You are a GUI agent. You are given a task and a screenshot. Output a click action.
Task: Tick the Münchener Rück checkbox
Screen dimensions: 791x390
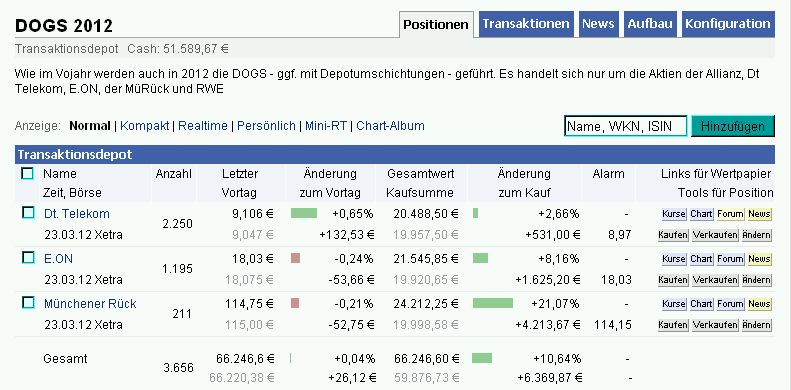click(x=28, y=303)
